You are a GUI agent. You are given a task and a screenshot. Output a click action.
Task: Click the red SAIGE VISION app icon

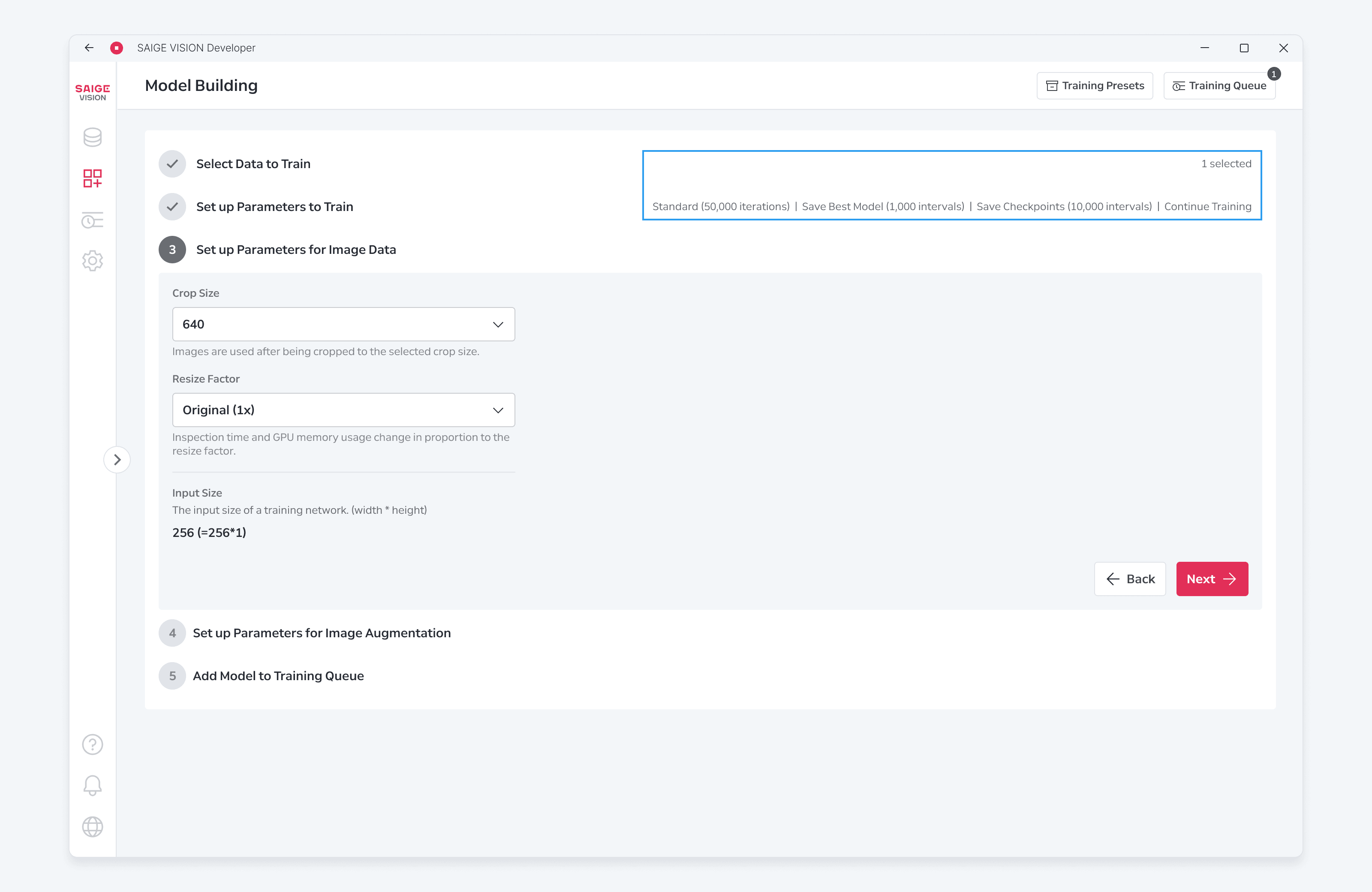(x=117, y=48)
